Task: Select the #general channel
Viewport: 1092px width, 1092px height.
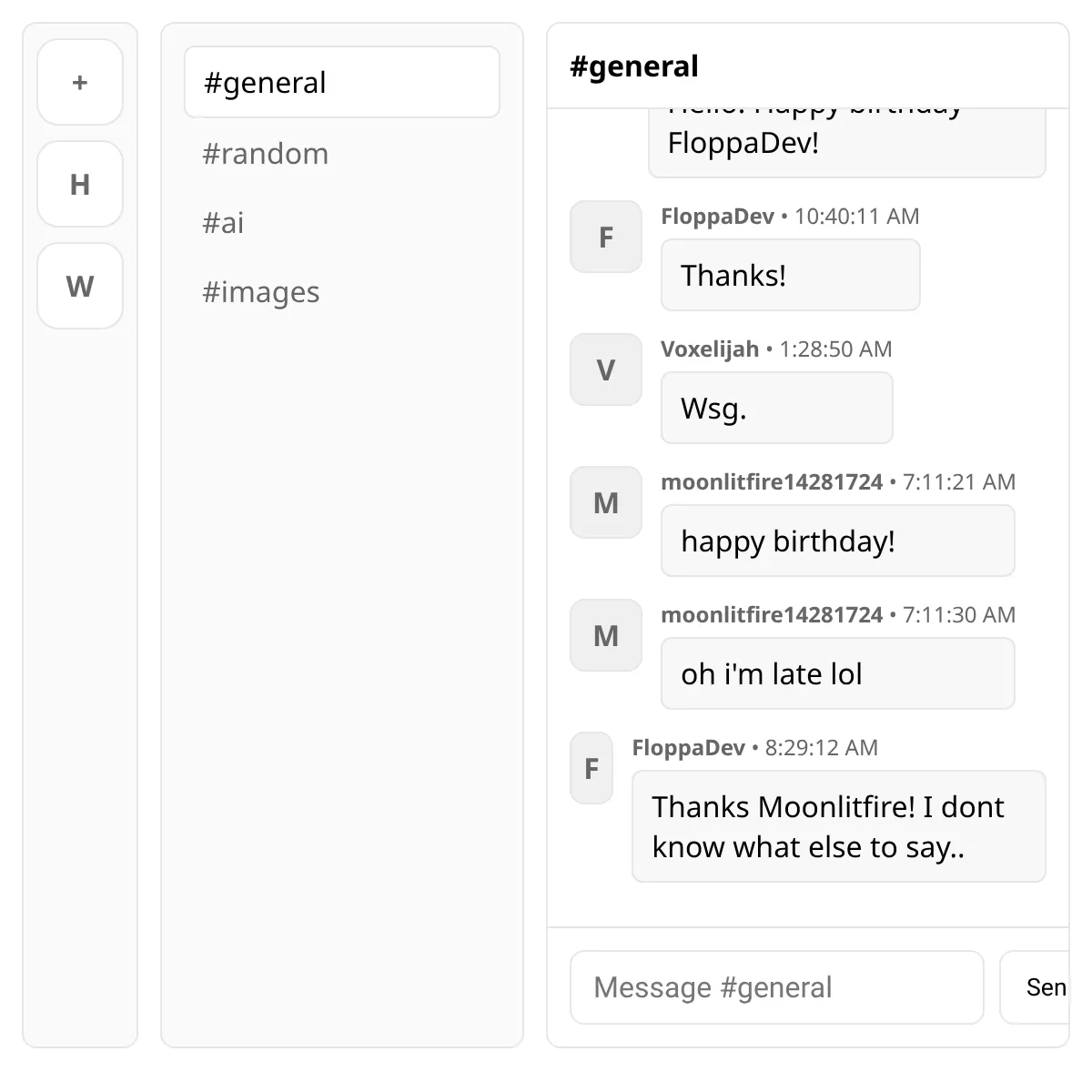Action: [342, 82]
